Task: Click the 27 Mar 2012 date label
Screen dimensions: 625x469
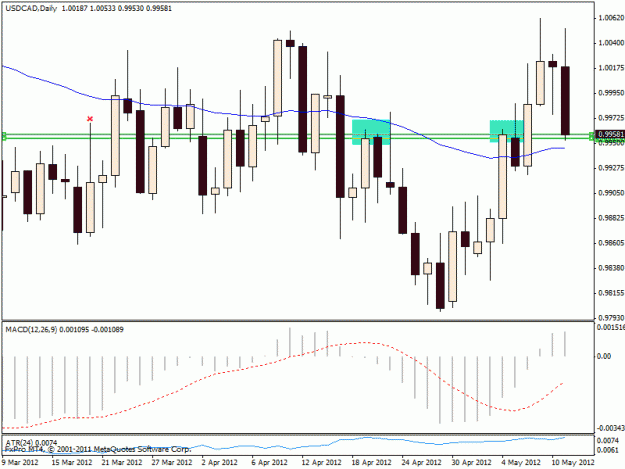Action: pos(172,462)
